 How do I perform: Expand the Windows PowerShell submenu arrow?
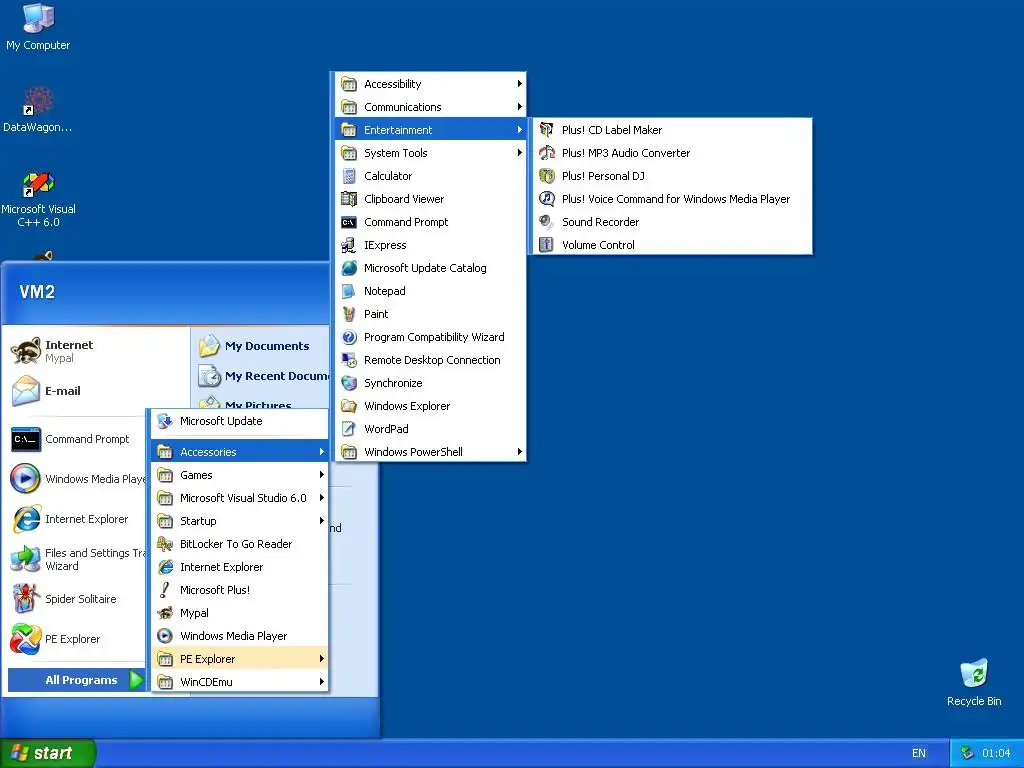pos(519,452)
